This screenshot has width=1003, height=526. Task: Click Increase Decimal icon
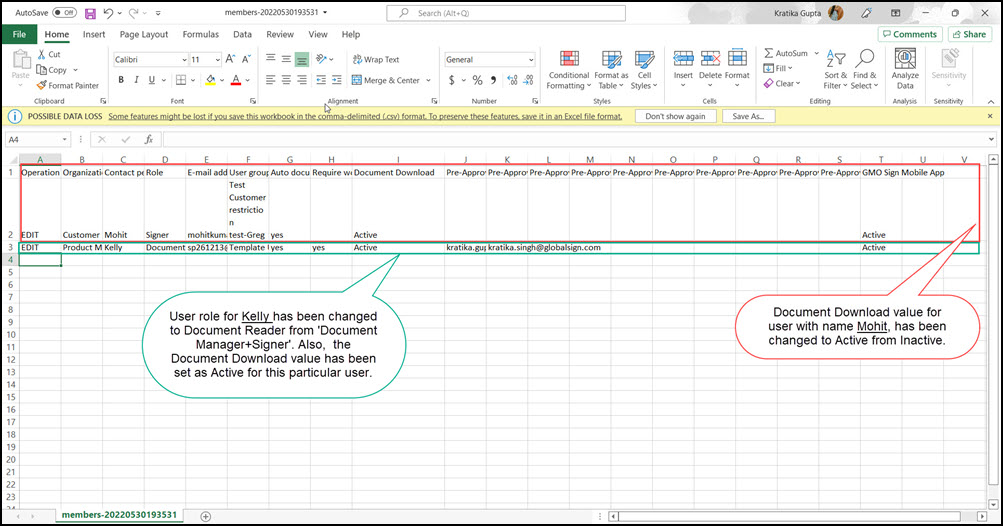512,80
